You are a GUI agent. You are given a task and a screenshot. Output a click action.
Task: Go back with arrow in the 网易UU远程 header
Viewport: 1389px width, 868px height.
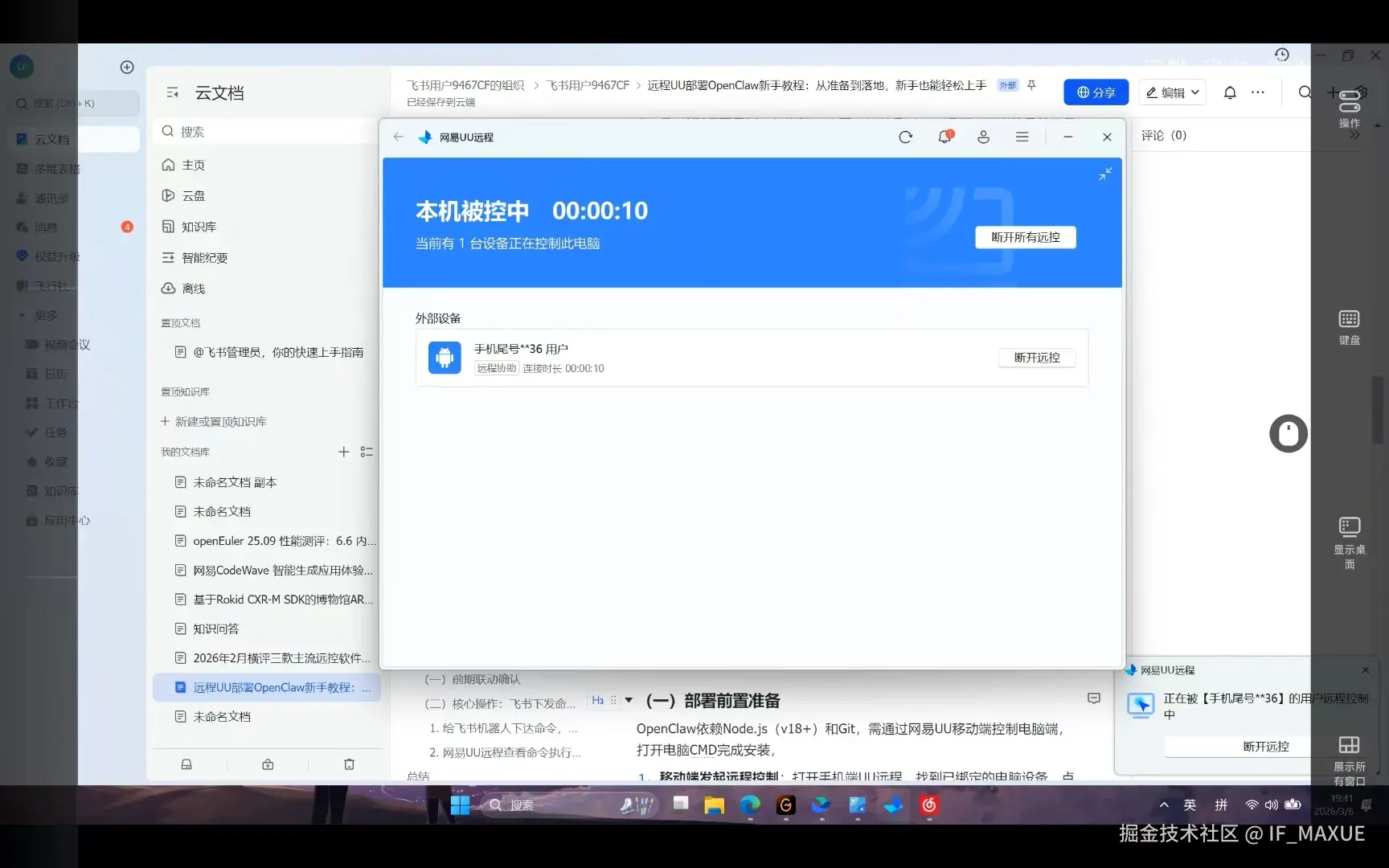pyautogui.click(x=398, y=137)
